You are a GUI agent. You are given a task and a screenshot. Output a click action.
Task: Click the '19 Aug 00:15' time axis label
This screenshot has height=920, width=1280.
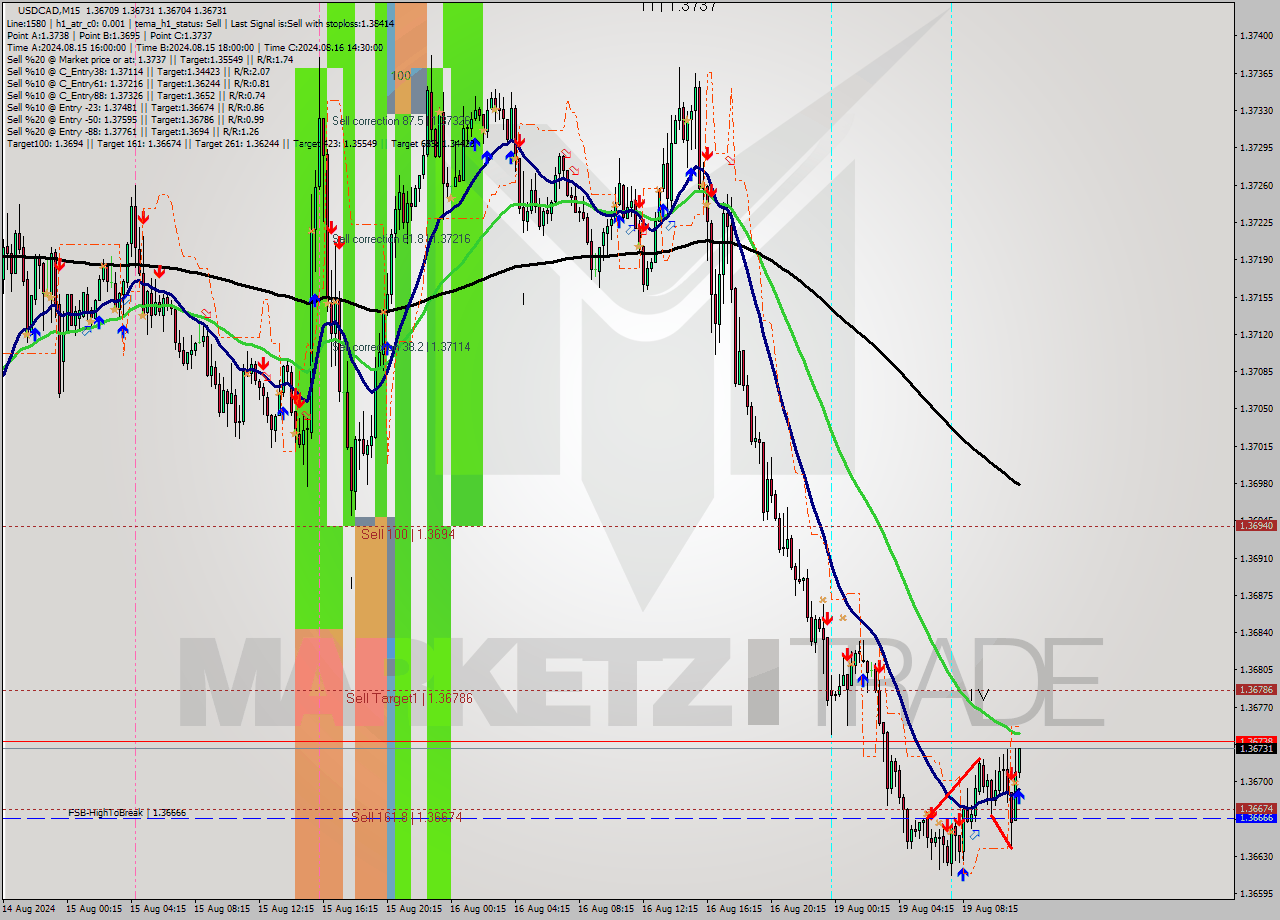coord(862,910)
